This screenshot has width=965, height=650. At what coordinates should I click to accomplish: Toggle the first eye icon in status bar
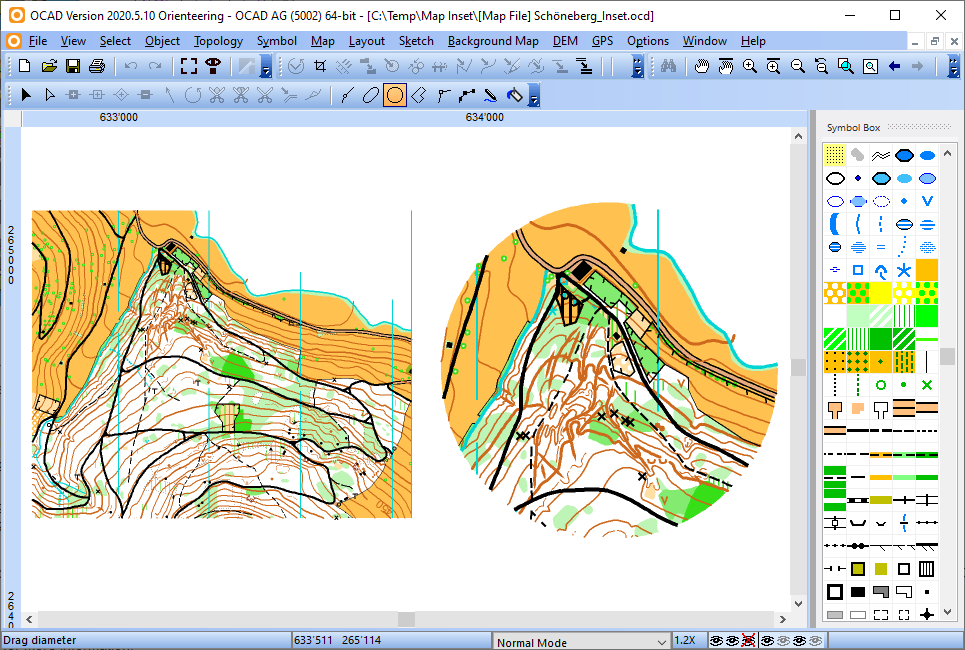[x=716, y=641]
